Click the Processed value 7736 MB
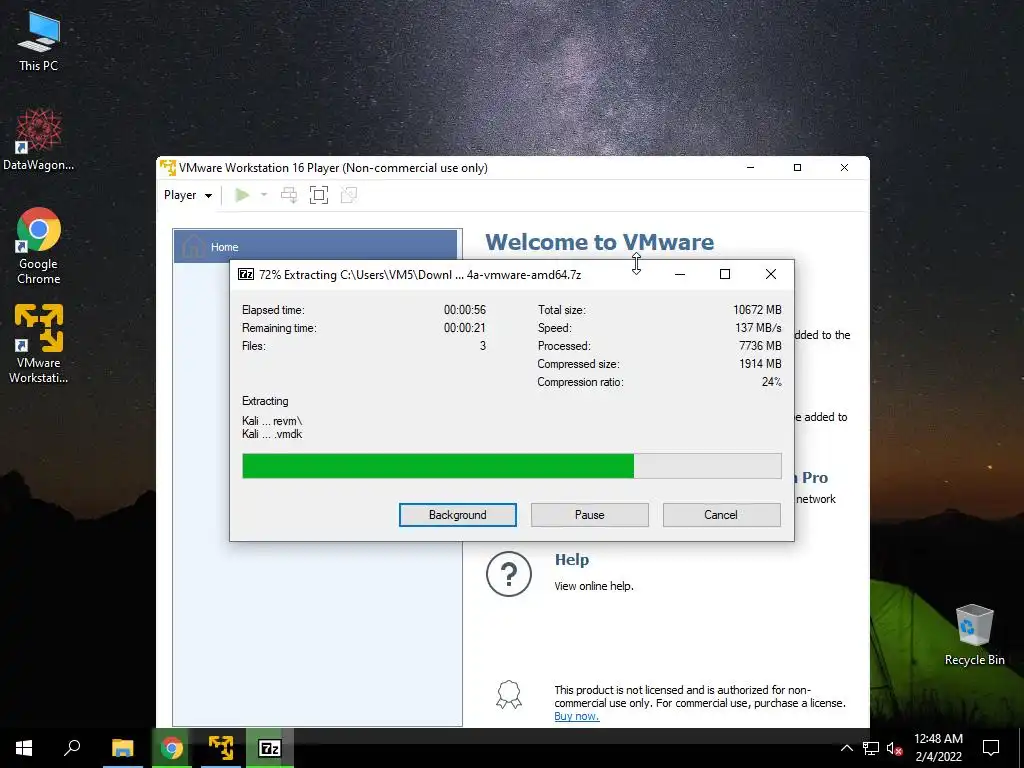 [x=760, y=345]
